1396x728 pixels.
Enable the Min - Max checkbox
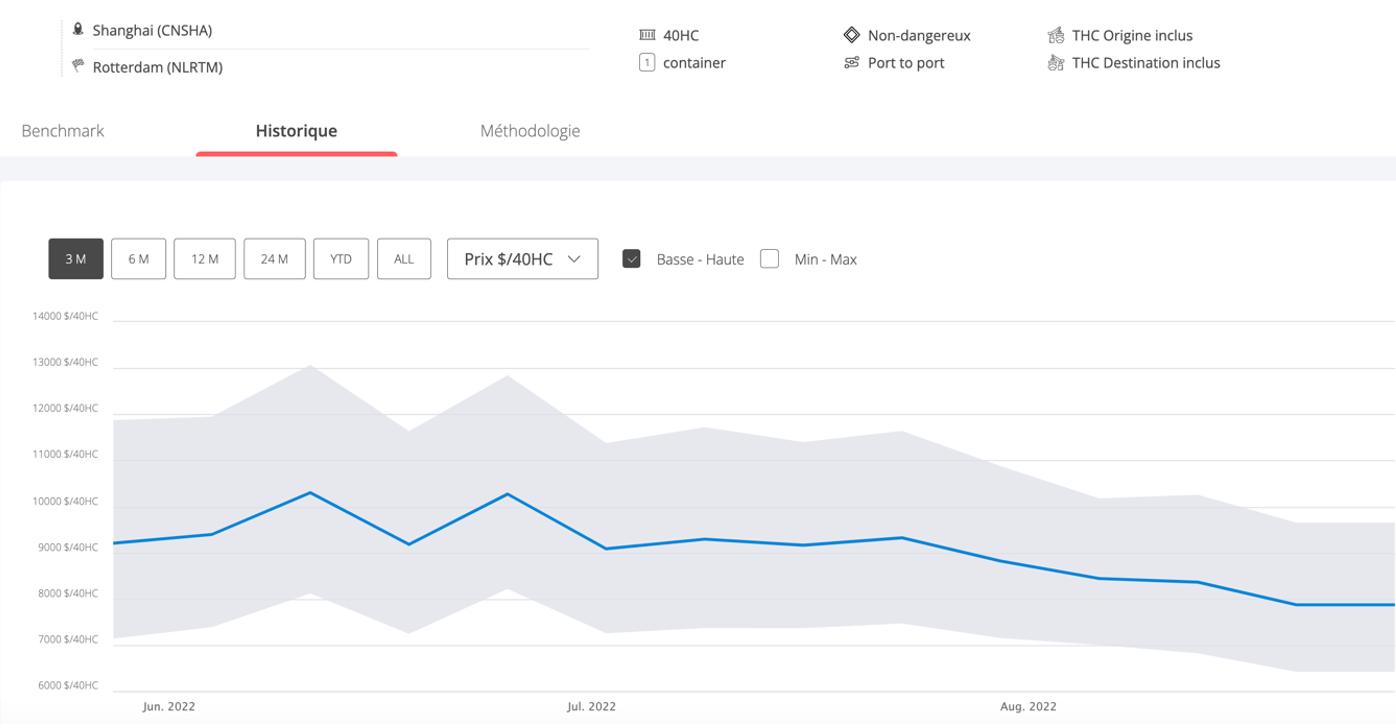tap(769, 259)
